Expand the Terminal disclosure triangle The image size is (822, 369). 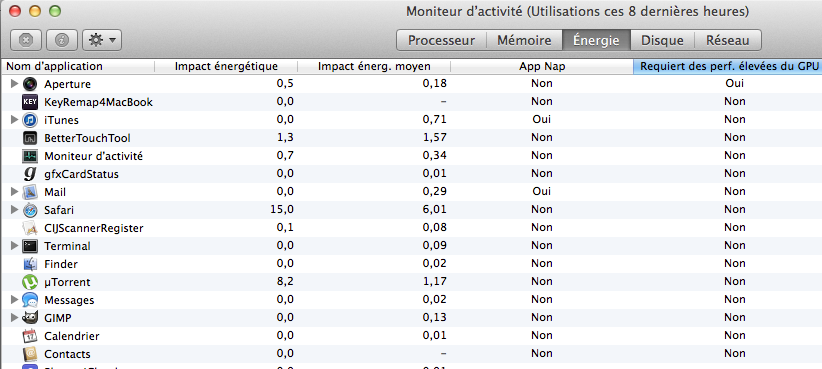point(15,246)
